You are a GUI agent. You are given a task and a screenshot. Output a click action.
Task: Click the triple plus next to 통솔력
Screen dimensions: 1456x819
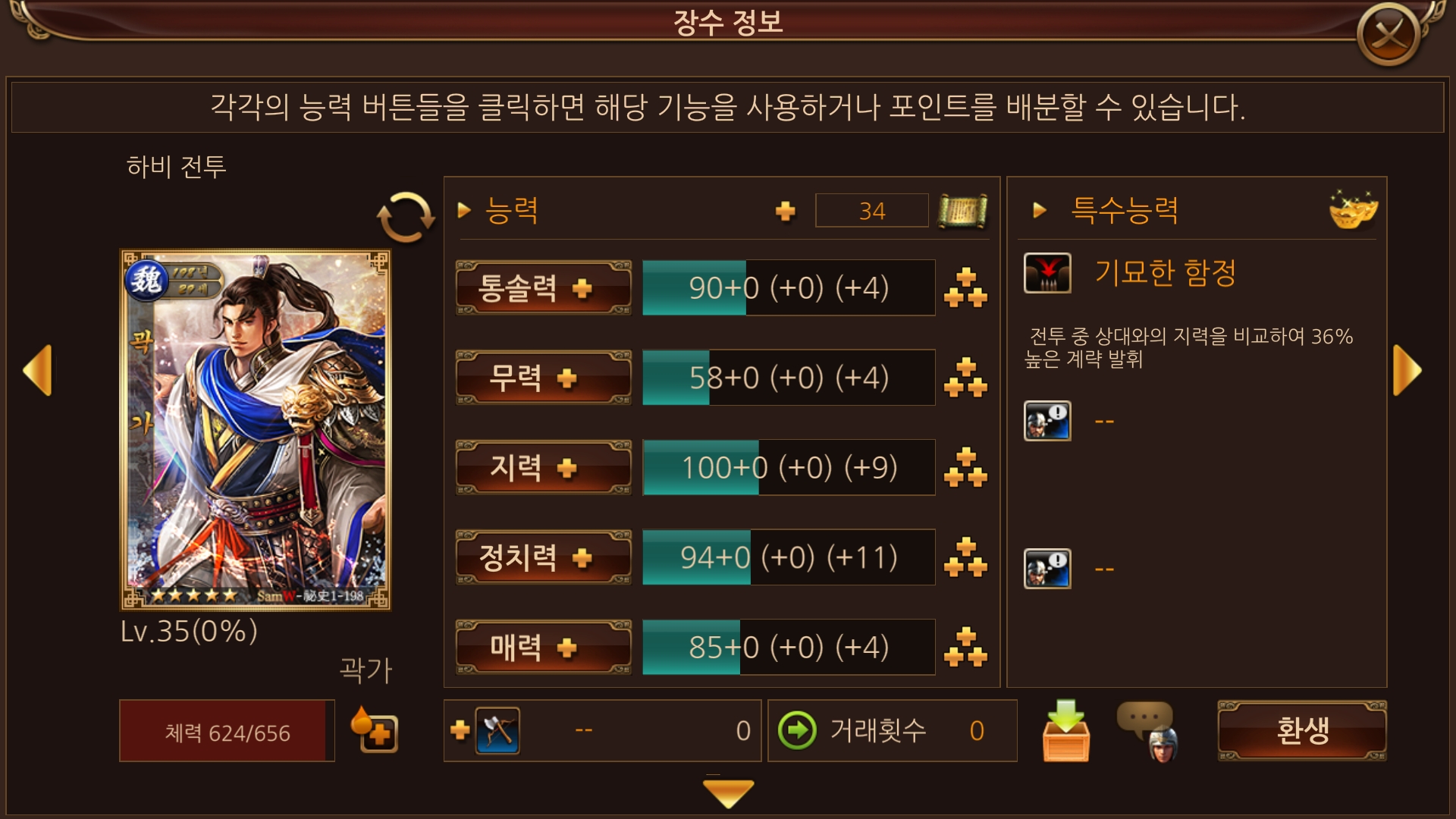tap(965, 288)
